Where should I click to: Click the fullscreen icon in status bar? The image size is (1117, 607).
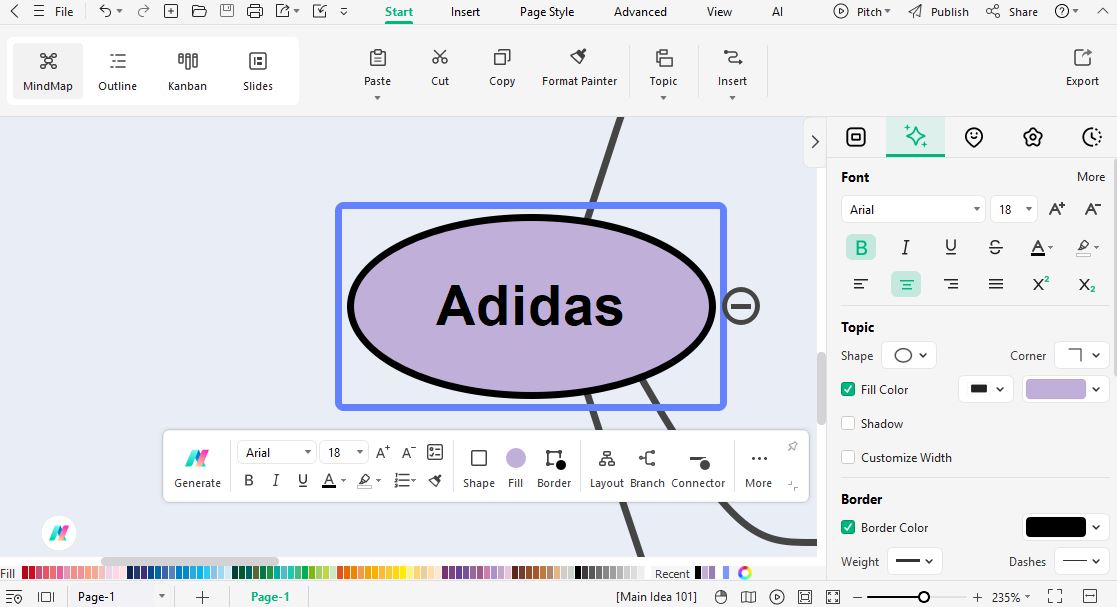1055,596
